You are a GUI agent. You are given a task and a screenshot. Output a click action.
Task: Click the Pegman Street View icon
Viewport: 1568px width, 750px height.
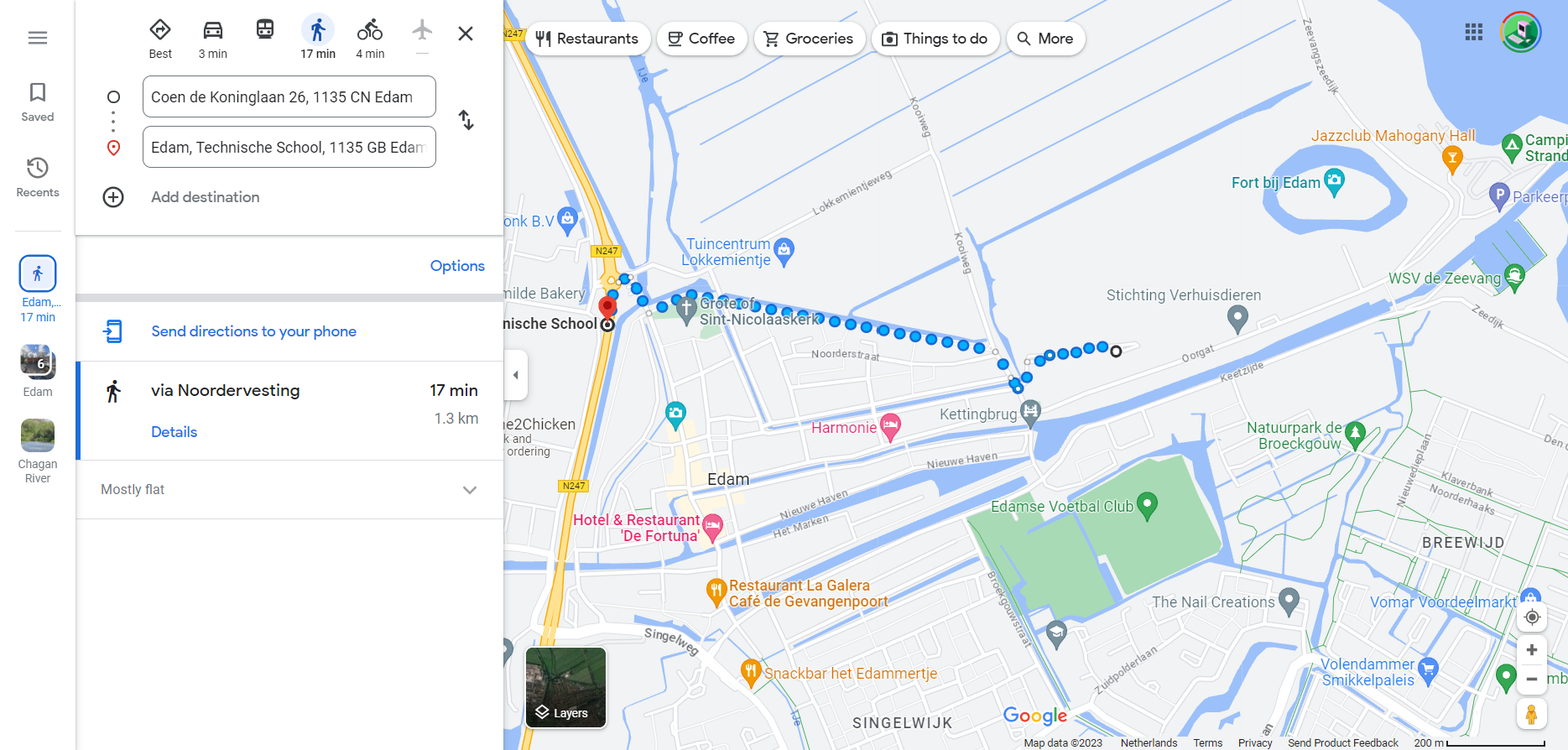point(1531,714)
